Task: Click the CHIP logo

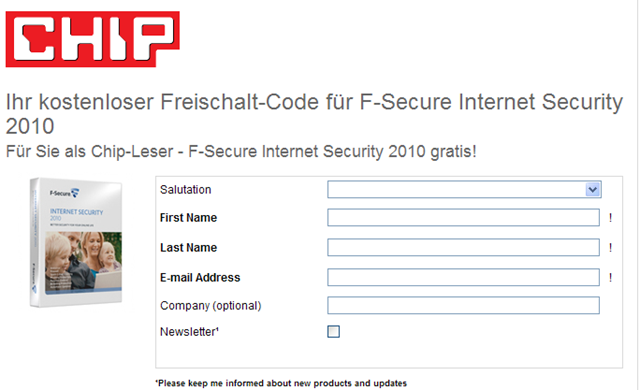Action: pos(93,39)
